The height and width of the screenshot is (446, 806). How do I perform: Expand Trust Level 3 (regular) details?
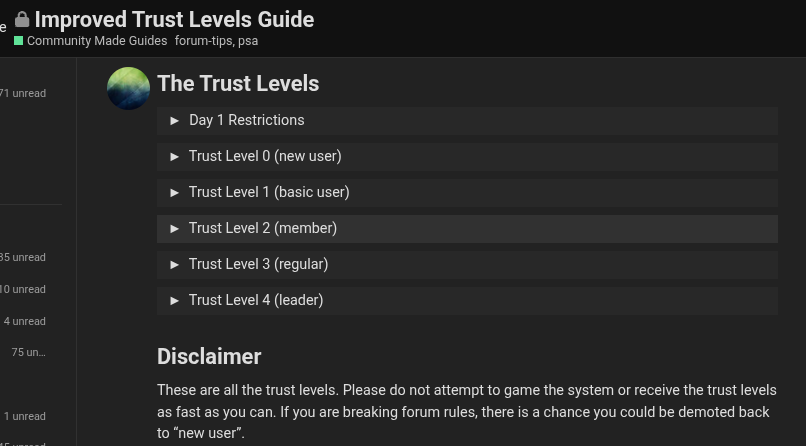pos(258,264)
